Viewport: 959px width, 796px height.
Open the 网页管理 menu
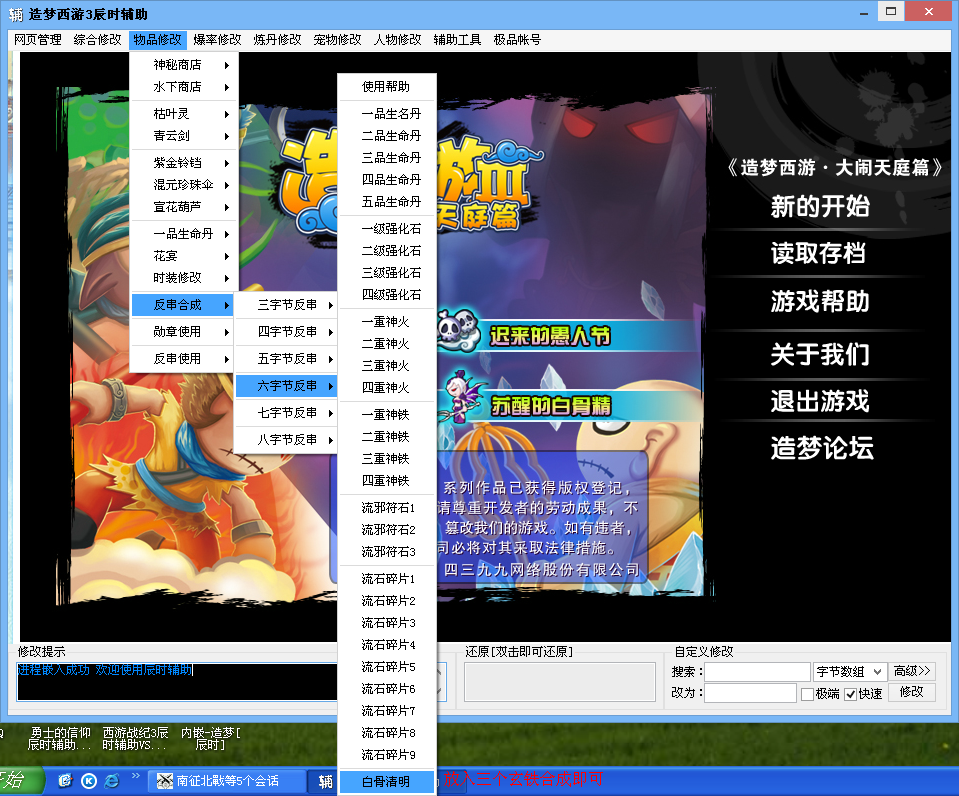click(38, 40)
